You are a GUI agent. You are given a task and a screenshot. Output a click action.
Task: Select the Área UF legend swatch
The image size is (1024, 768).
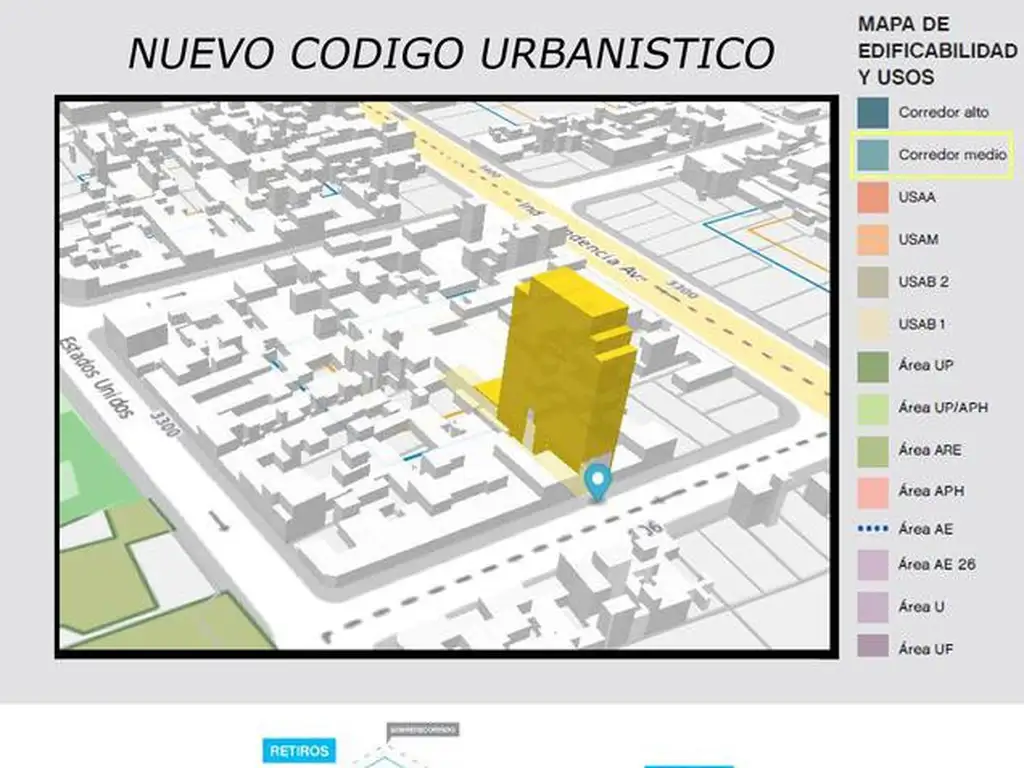(x=873, y=649)
